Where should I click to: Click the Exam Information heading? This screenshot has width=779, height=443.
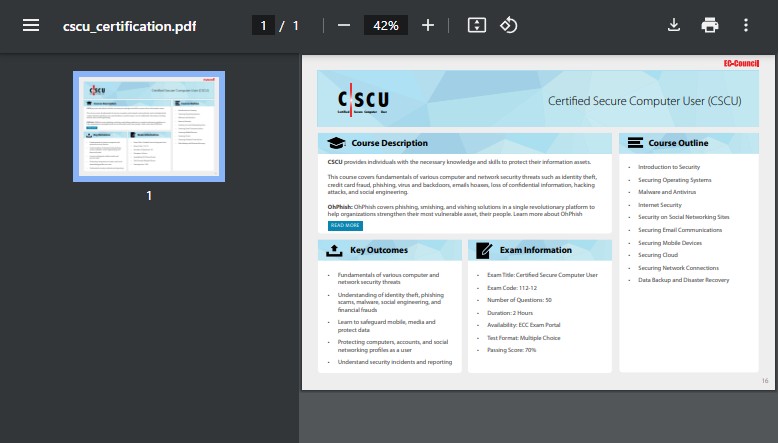pos(536,250)
